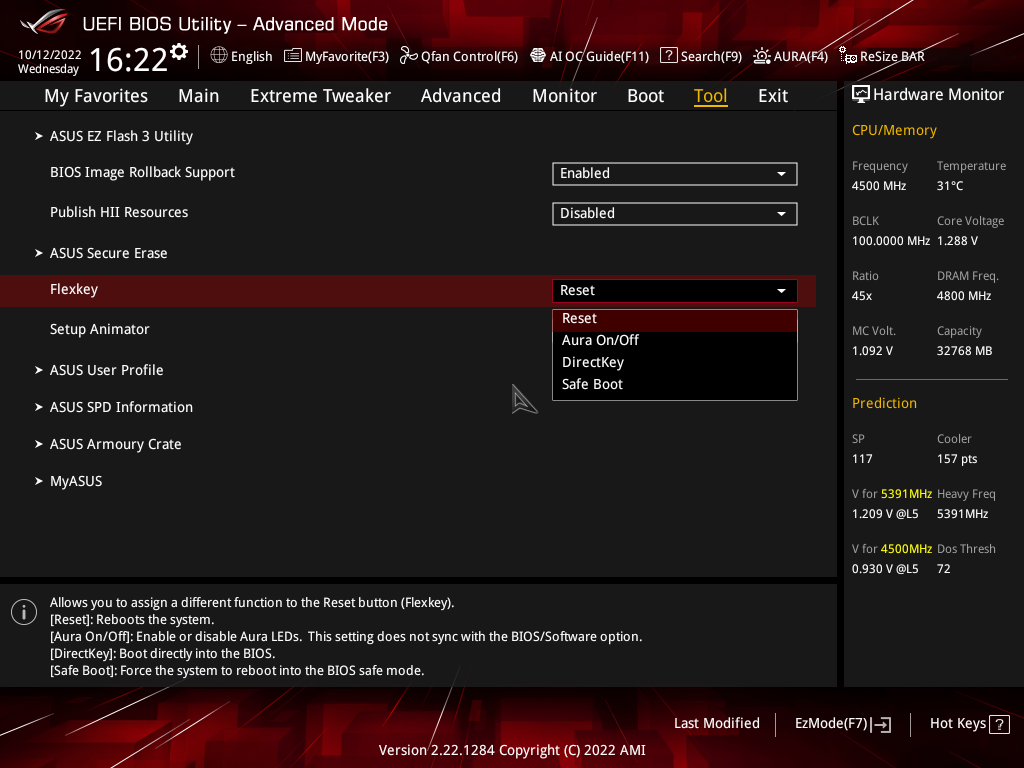Click the Qfan Control fan icon
Viewport: 1024px width, 768px height.
[408, 56]
